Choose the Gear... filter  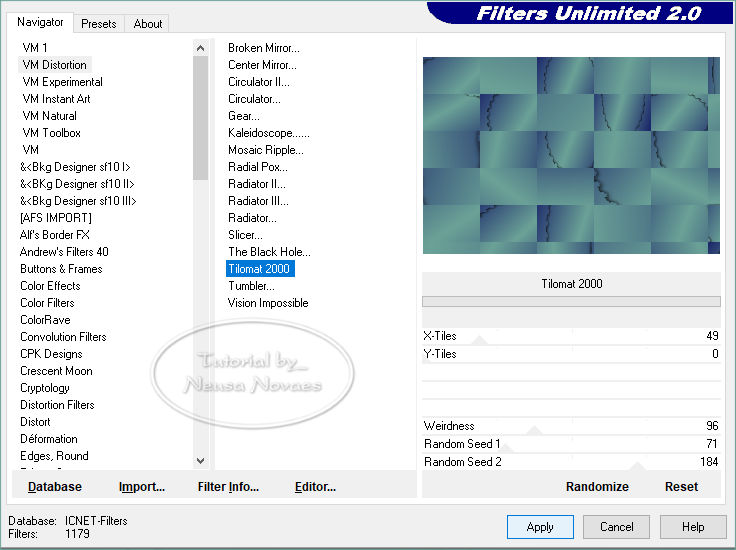[244, 115]
